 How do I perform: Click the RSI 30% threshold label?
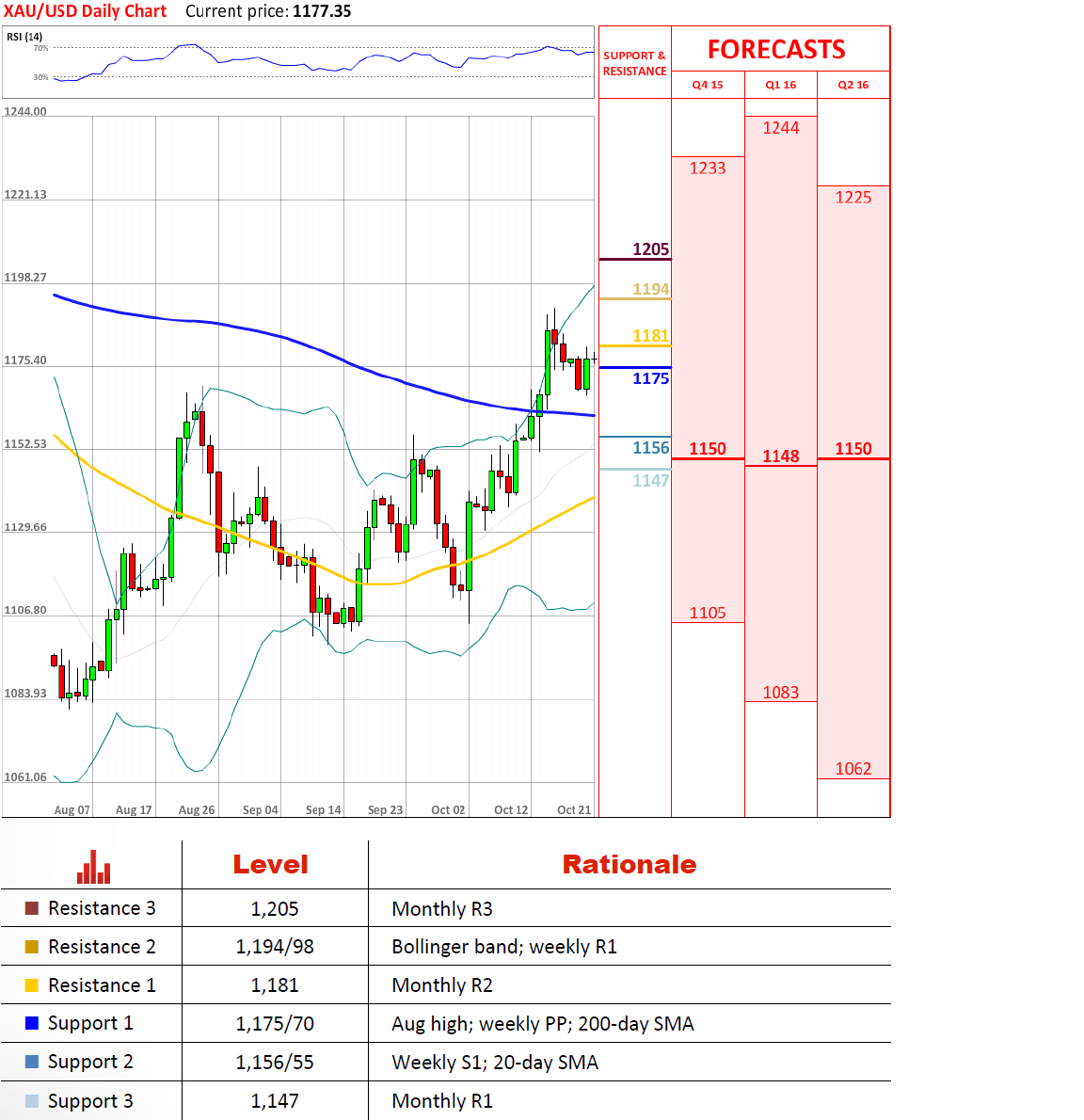pos(40,77)
